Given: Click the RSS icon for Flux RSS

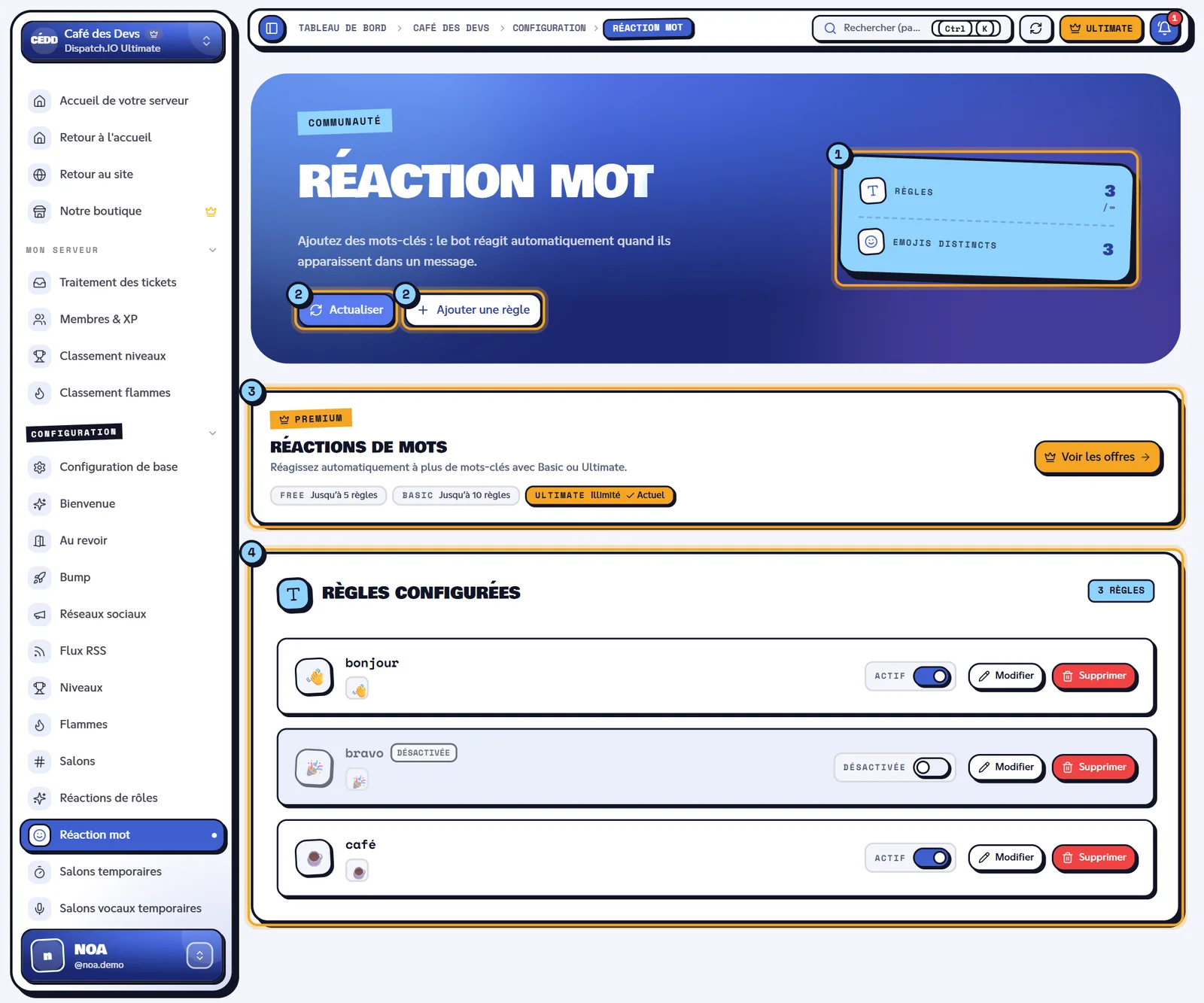Looking at the screenshot, I should pyautogui.click(x=40, y=652).
